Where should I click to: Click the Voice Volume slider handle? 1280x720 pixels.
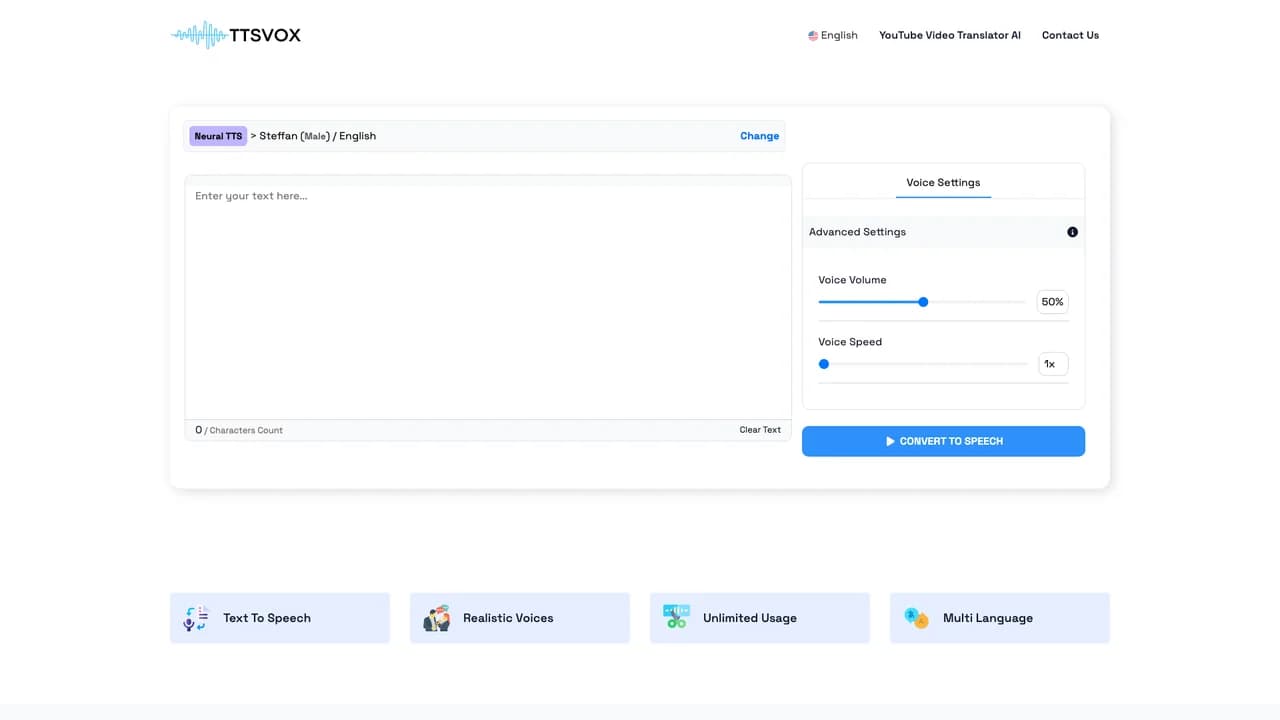[x=923, y=302]
